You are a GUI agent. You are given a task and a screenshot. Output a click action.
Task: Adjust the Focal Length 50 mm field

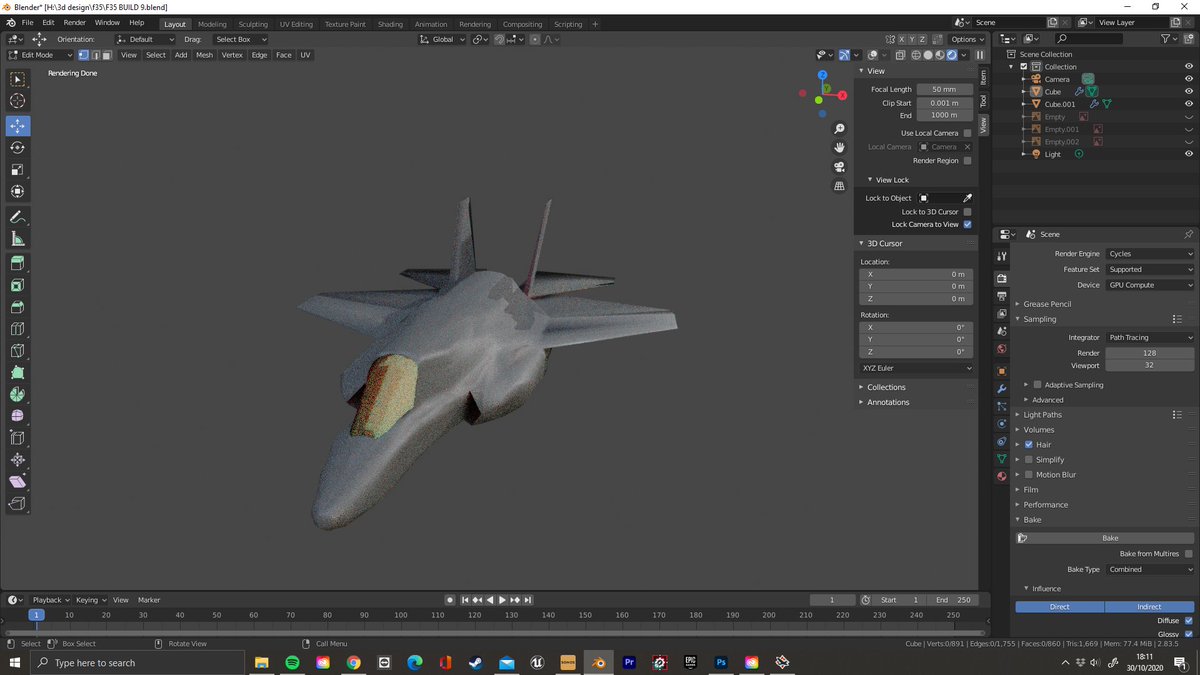(x=944, y=89)
